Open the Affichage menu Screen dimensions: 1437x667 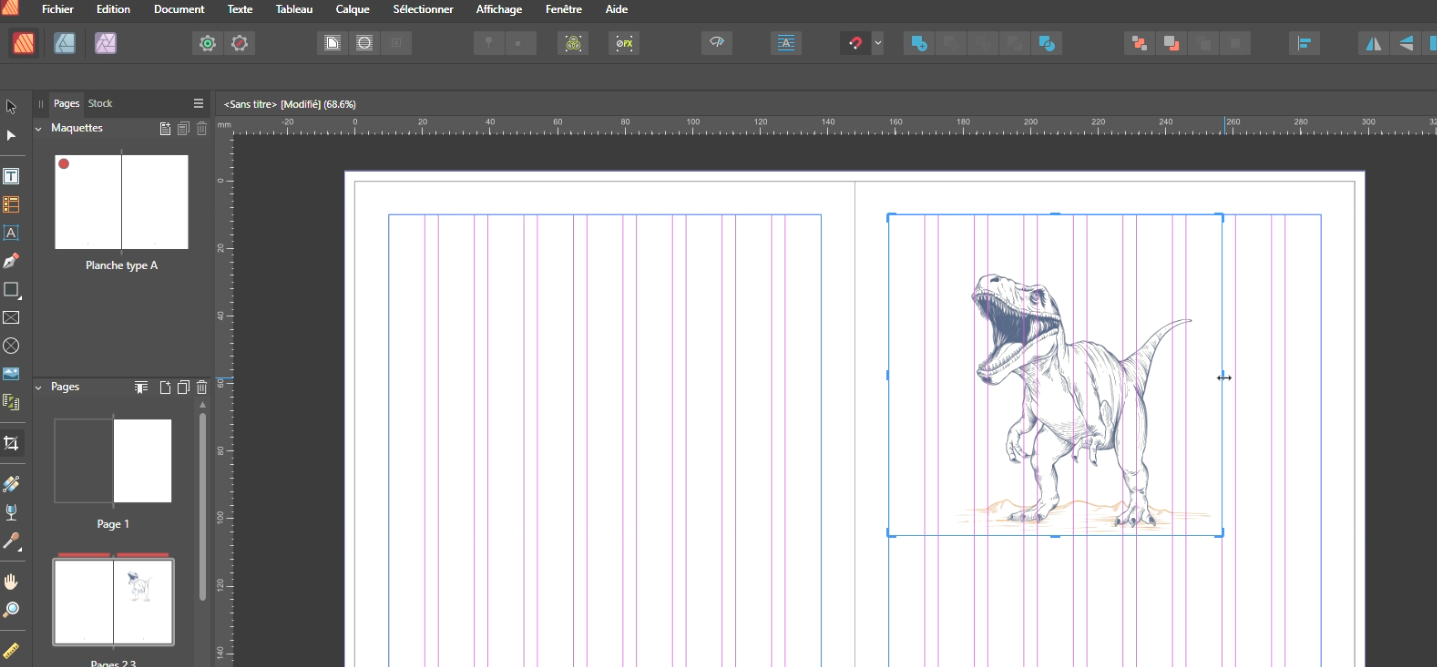point(498,9)
